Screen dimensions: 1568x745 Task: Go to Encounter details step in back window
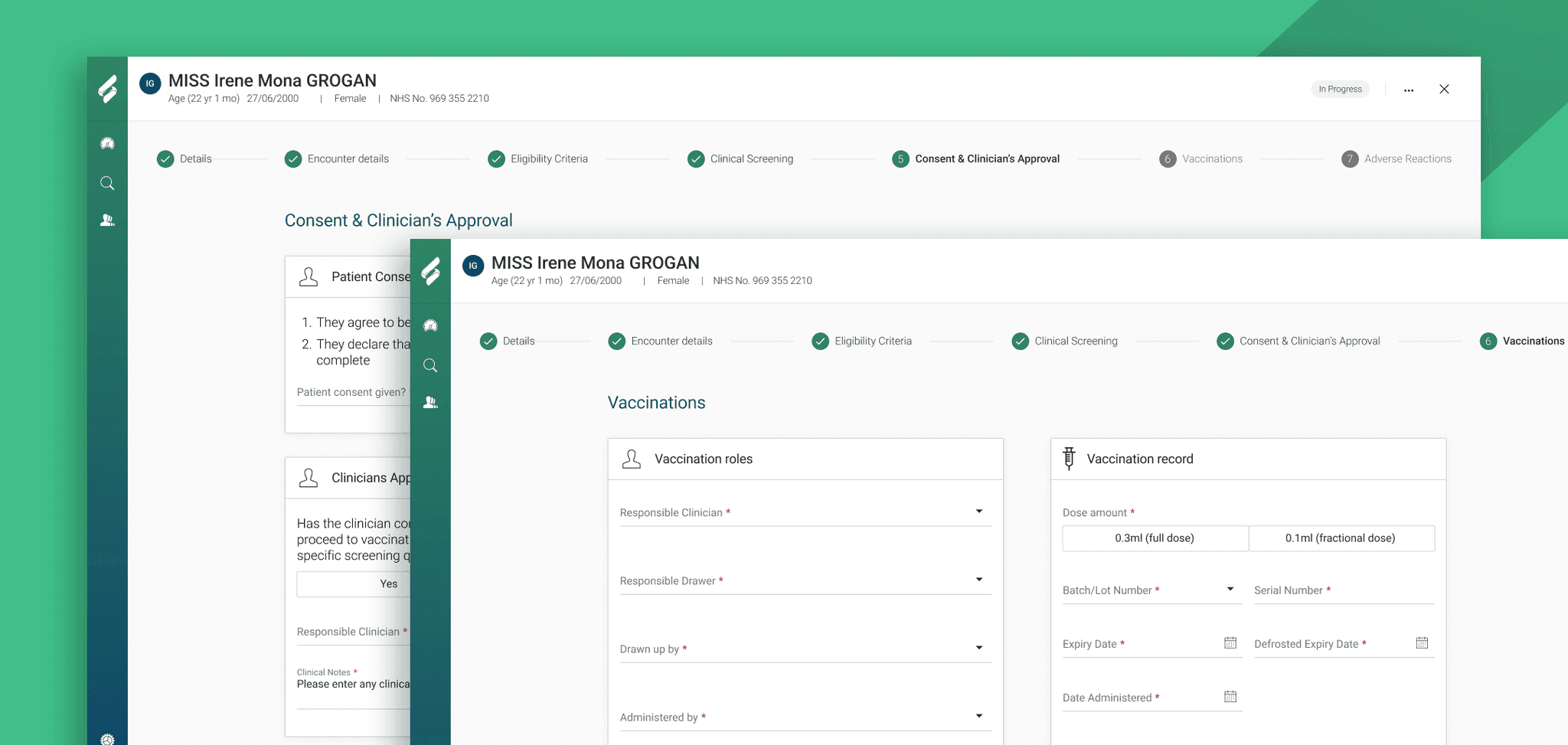point(337,158)
